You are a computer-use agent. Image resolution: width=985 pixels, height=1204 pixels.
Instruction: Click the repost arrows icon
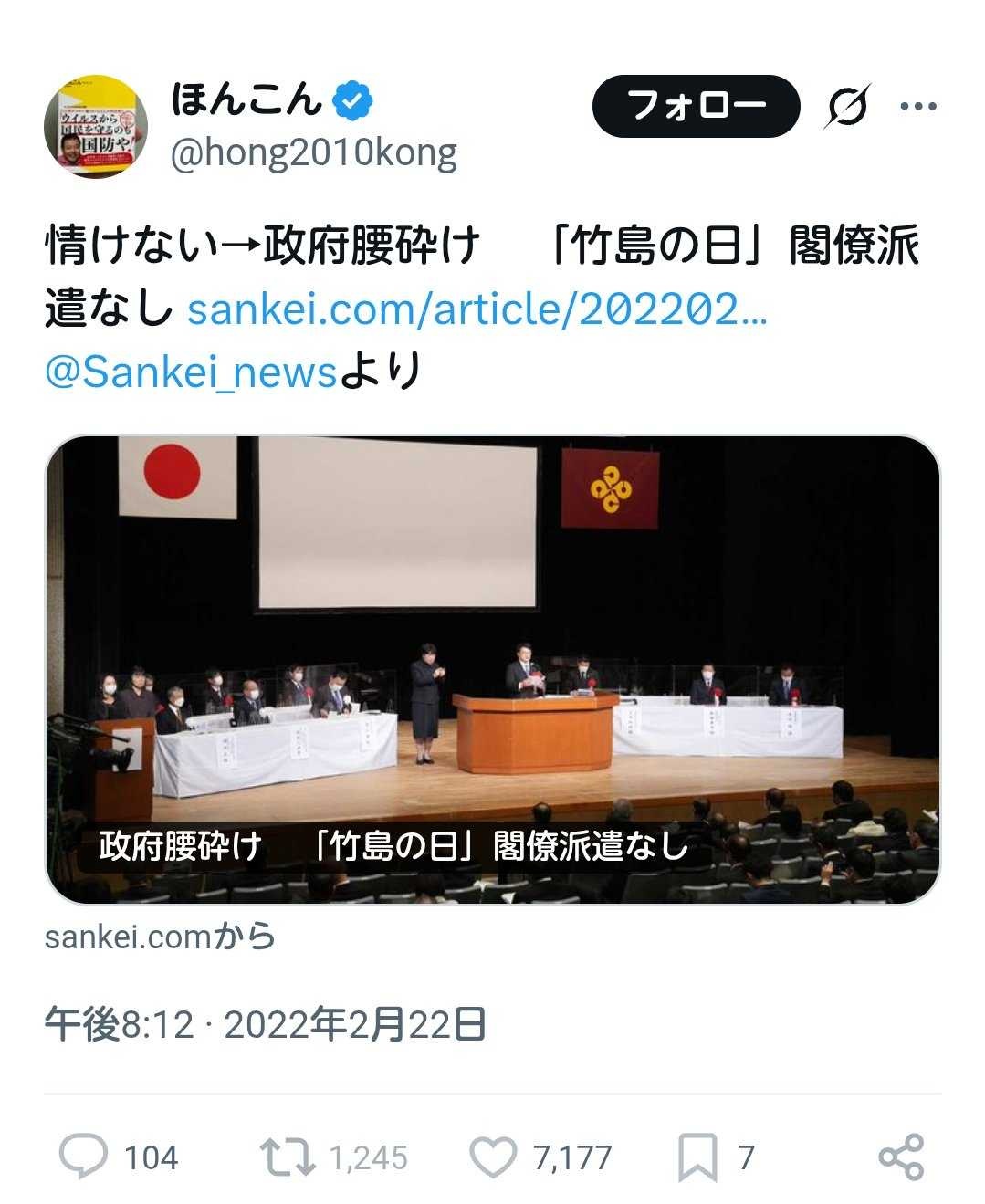287,1157
